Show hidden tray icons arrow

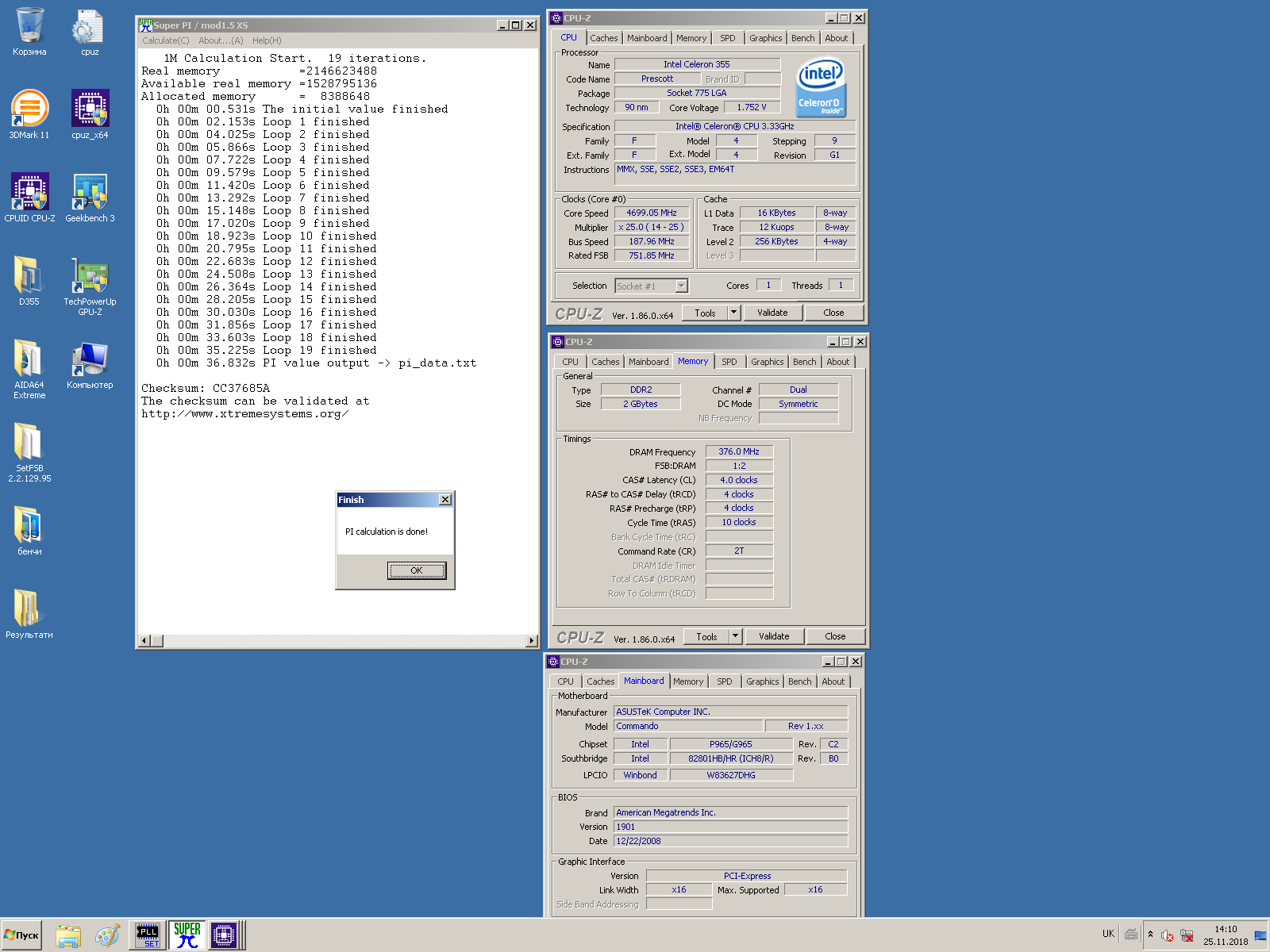(x=1150, y=935)
